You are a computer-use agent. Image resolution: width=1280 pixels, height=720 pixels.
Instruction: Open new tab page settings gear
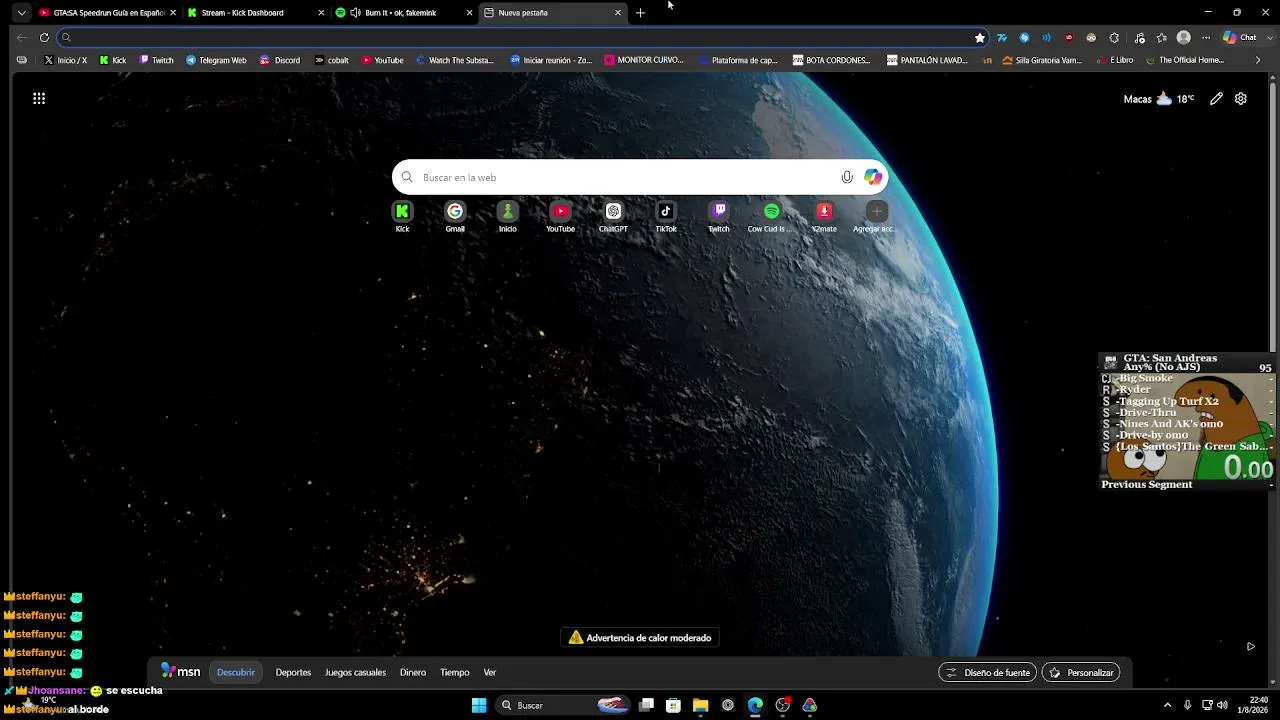pos(1241,99)
